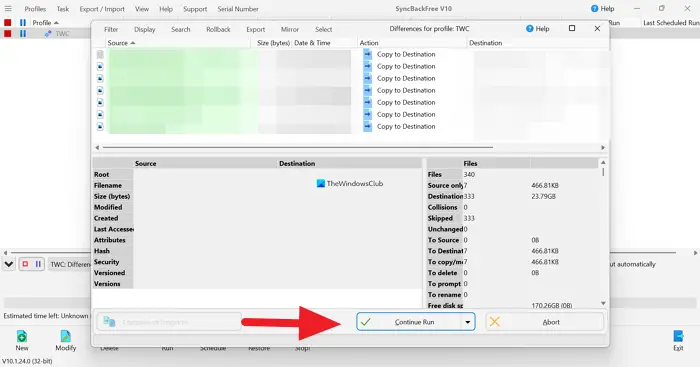Click the chevron-down expander left of task strip

click(8, 264)
